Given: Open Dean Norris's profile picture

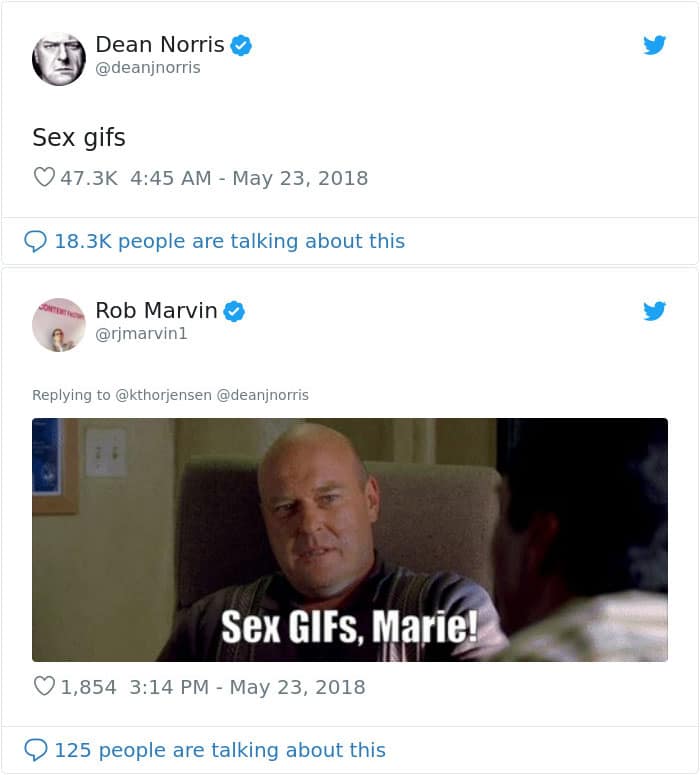Looking at the screenshot, I should pyautogui.click(x=58, y=58).
